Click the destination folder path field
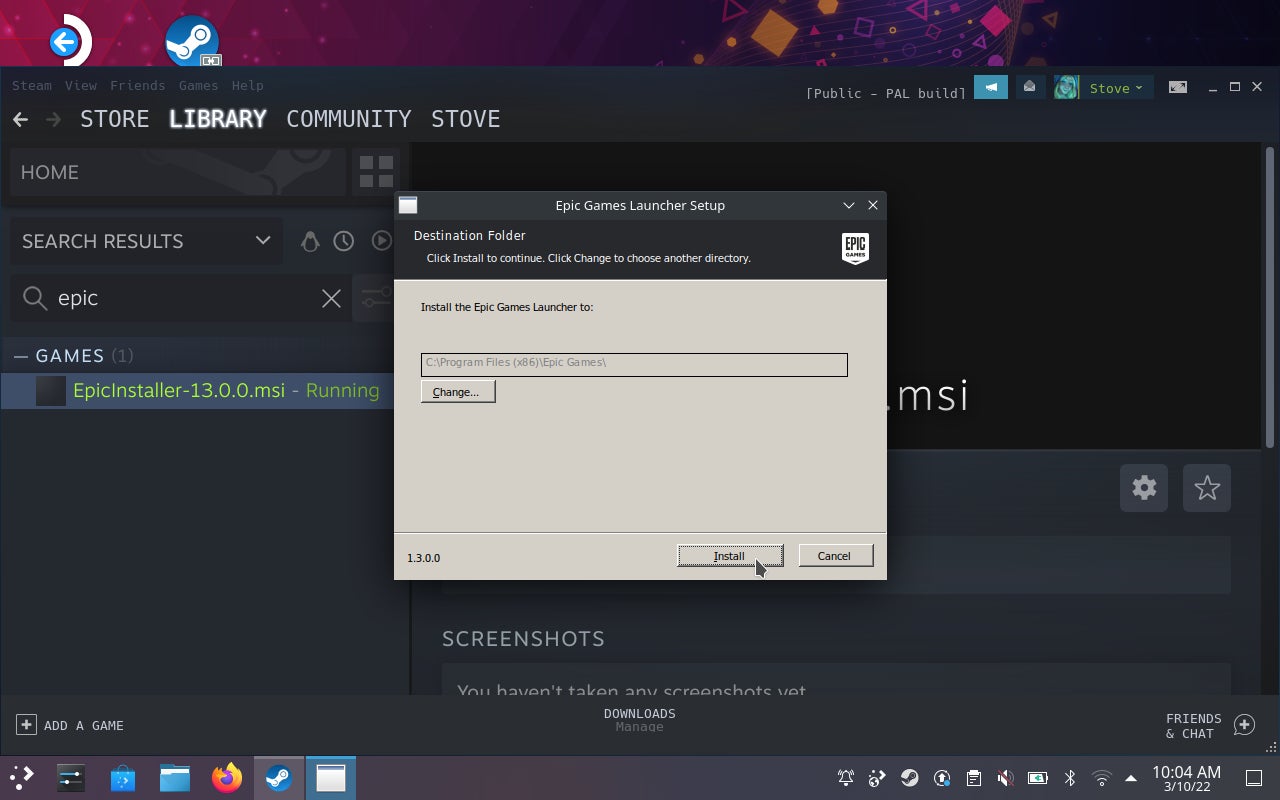 [x=635, y=364]
